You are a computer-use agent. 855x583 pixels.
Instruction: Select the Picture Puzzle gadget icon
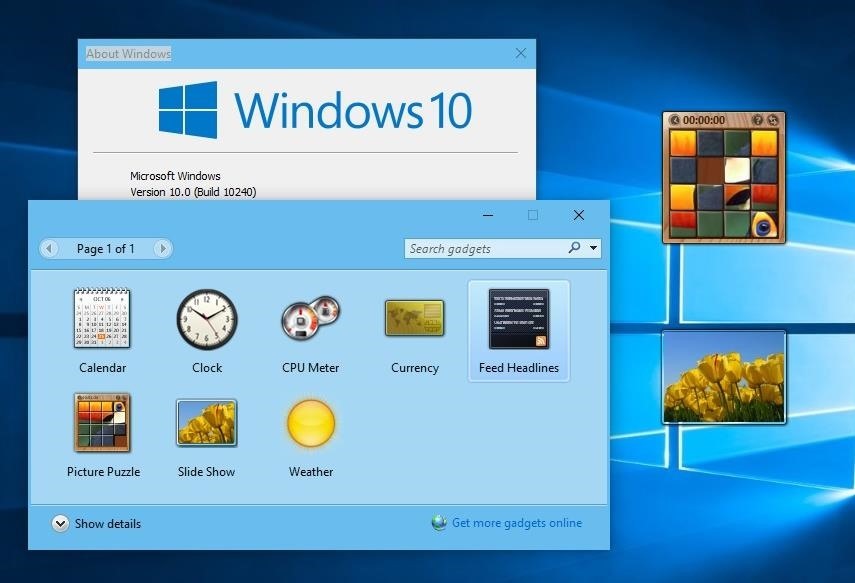pos(102,422)
